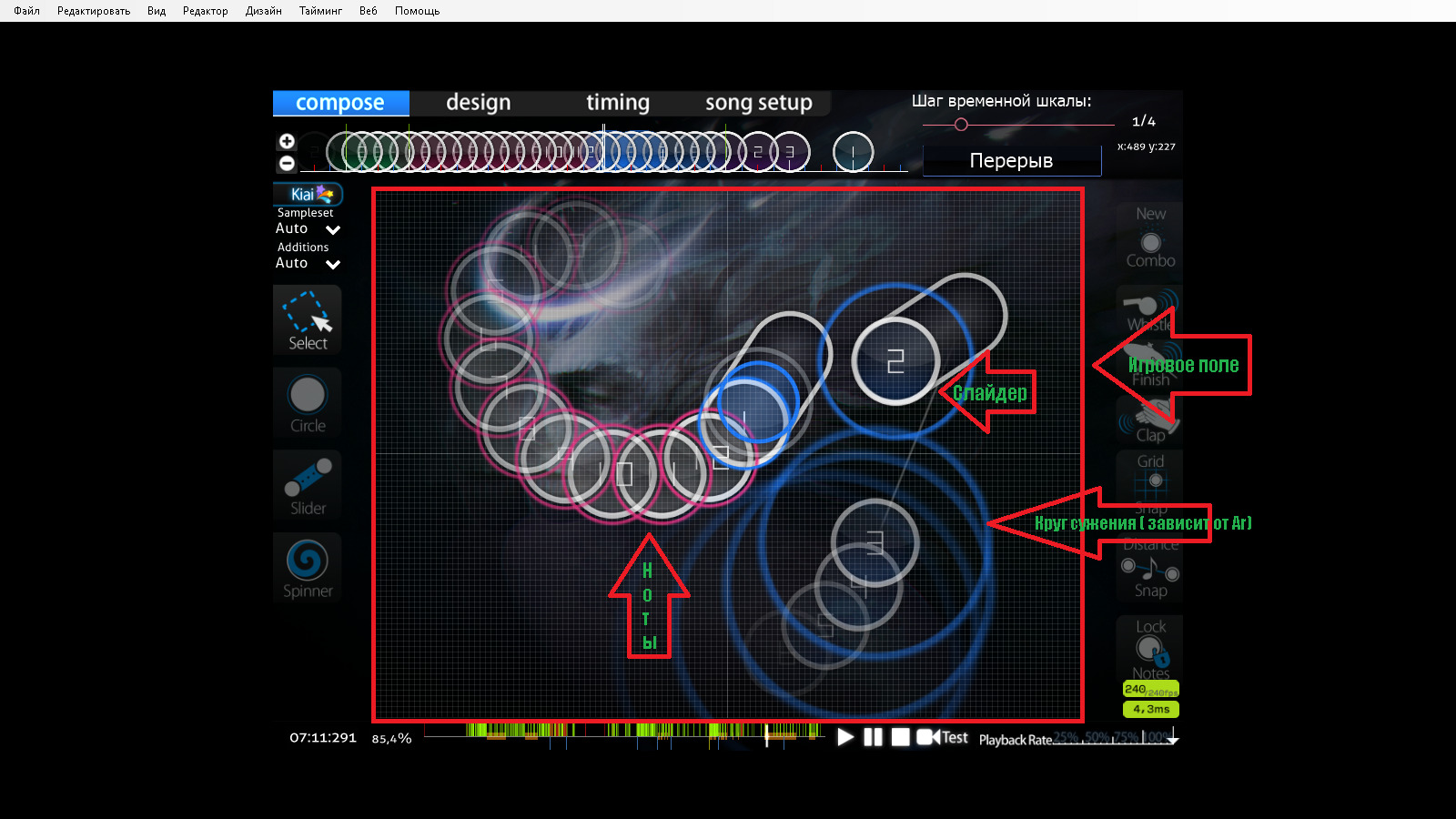This screenshot has height=819, width=1456.
Task: Pause the song playback
Action: point(873,737)
